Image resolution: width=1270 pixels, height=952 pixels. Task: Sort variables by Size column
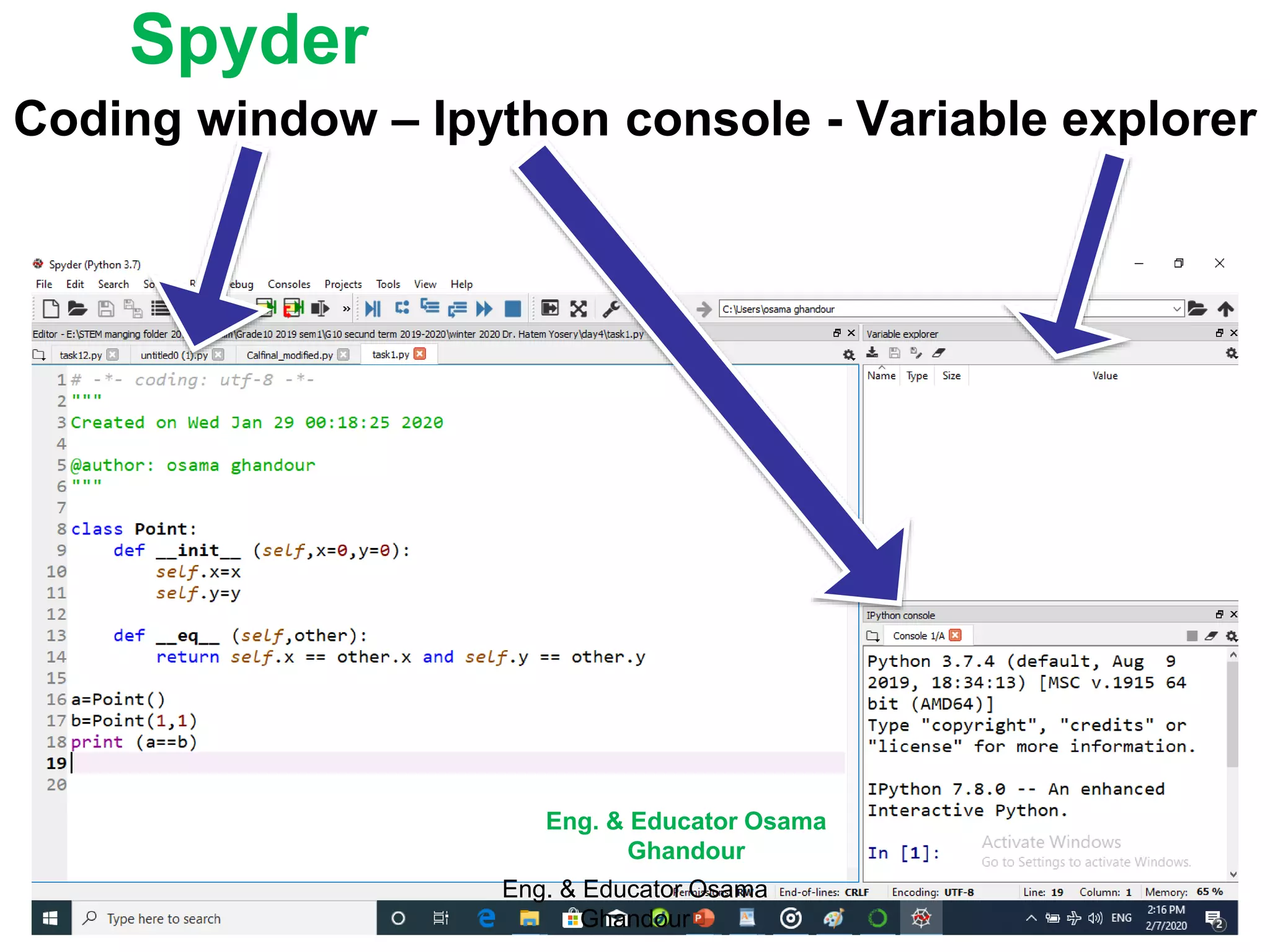pos(951,376)
